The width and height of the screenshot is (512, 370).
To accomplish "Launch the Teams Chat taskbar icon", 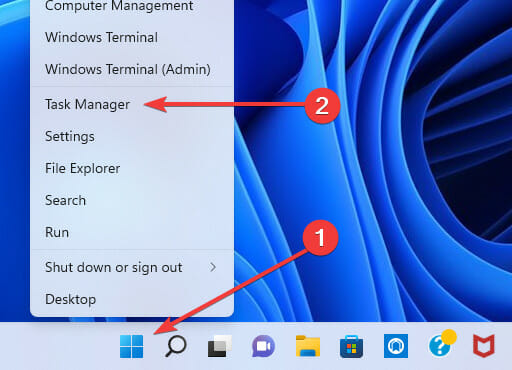I will (263, 346).
